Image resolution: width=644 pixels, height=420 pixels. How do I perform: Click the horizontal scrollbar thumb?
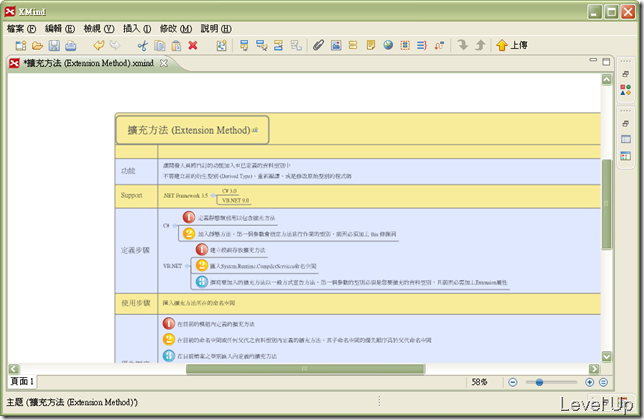pyautogui.click(x=305, y=369)
